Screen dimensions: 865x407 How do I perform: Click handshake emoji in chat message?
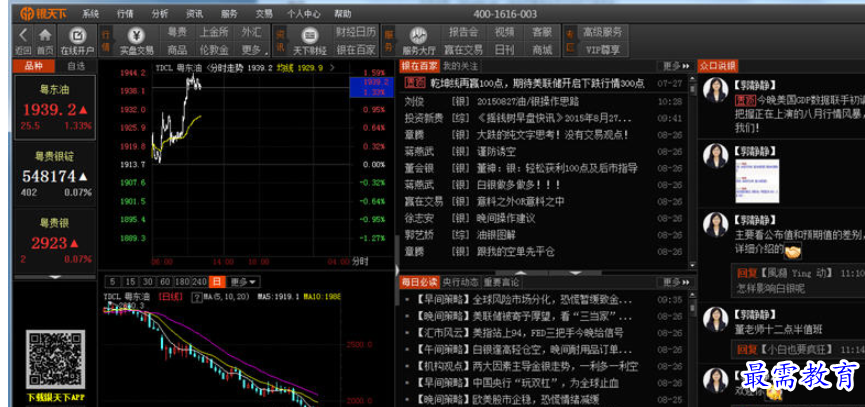(x=793, y=251)
